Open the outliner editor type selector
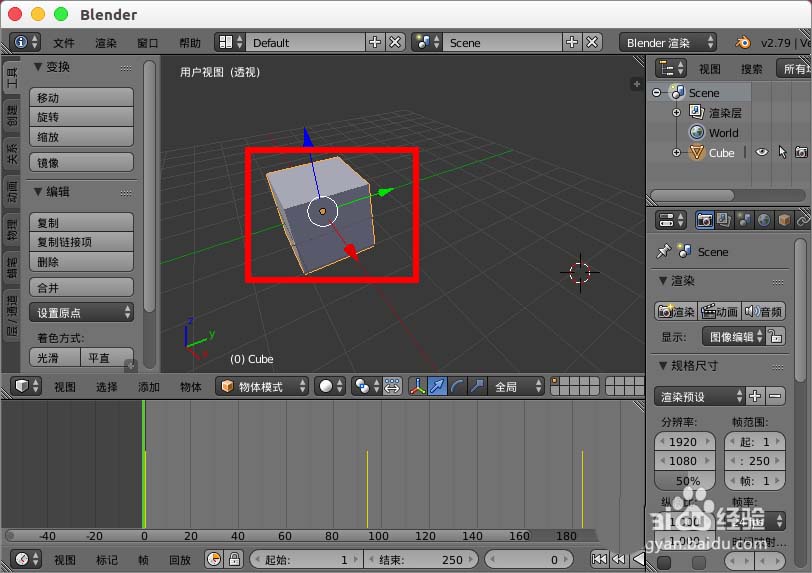The height and width of the screenshot is (573, 812). click(x=671, y=68)
